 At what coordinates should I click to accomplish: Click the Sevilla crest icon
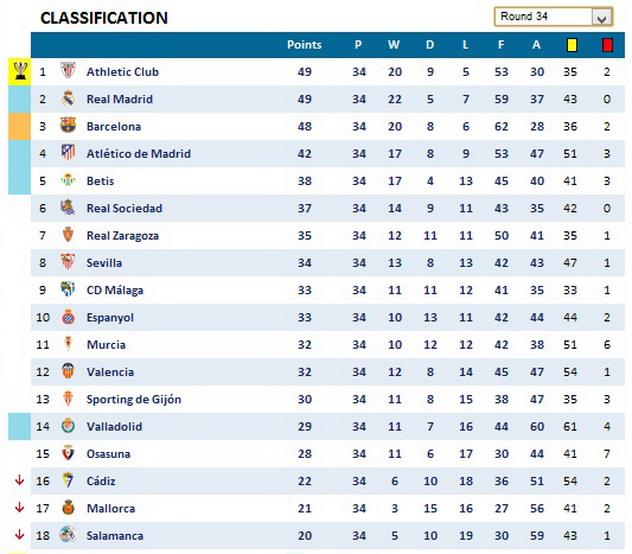point(68,262)
